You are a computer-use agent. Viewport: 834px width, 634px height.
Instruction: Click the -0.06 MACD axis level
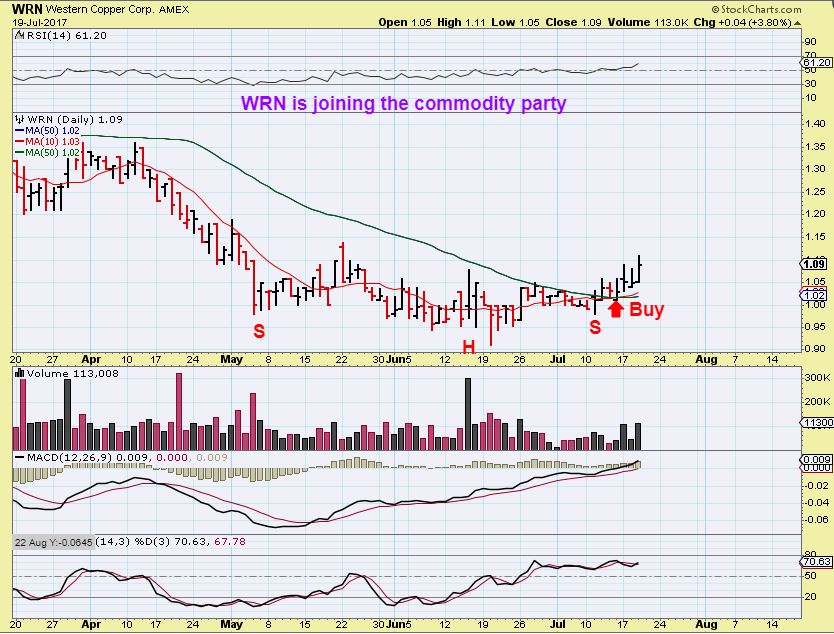[x=816, y=520]
